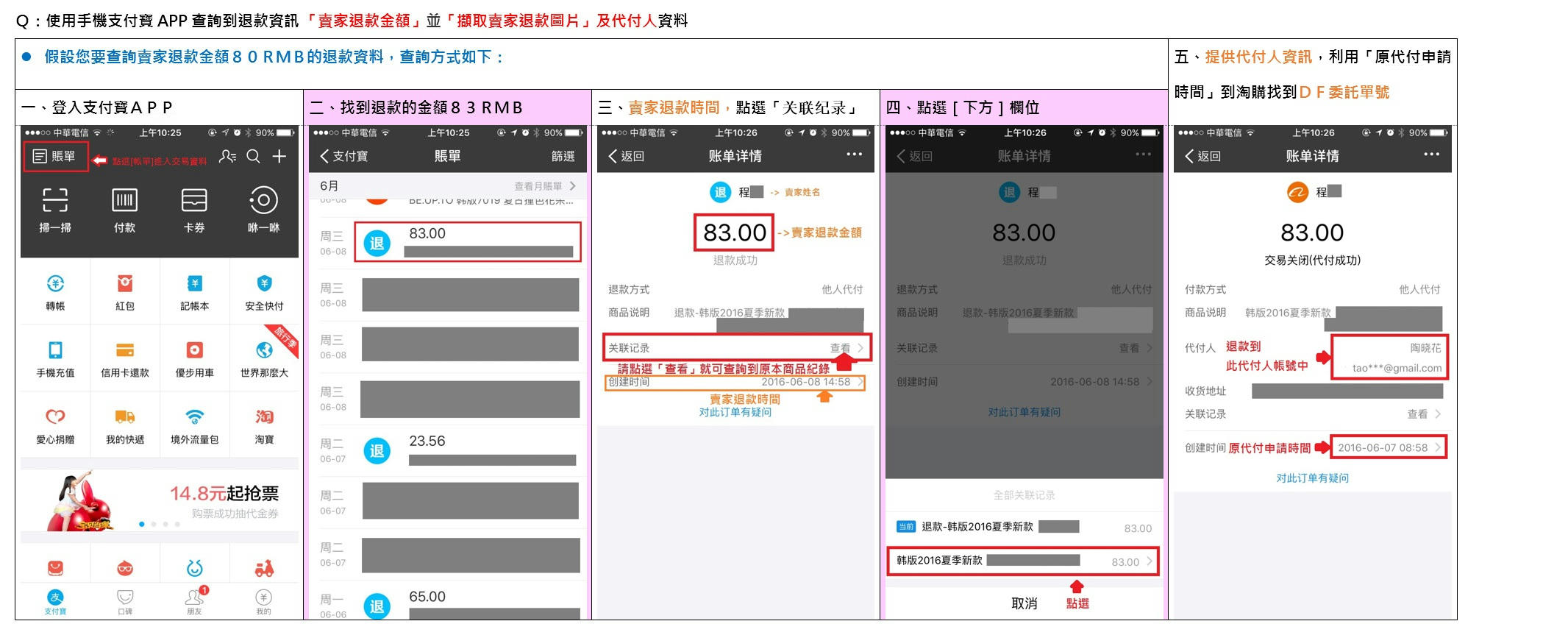Go back to 支付寶 from the 賬單 list
Viewport: 1568px width, 635px height.
click(343, 156)
